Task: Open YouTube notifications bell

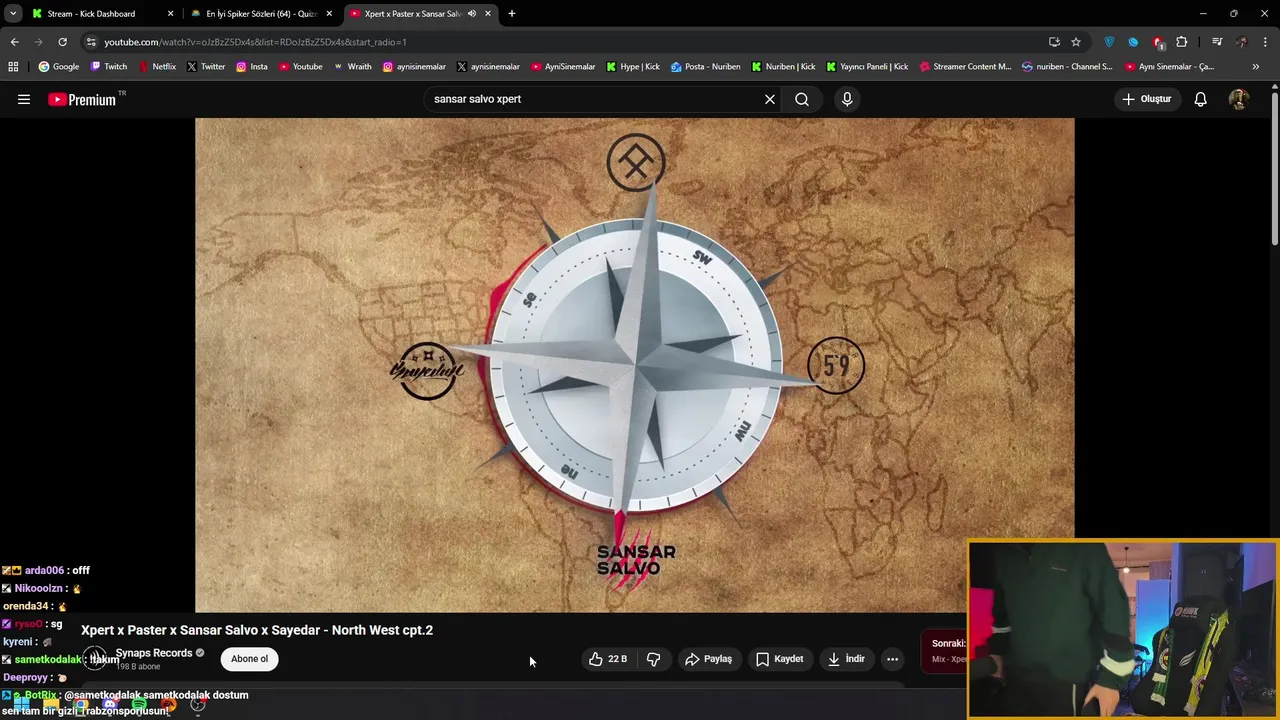Action: [x=1200, y=99]
